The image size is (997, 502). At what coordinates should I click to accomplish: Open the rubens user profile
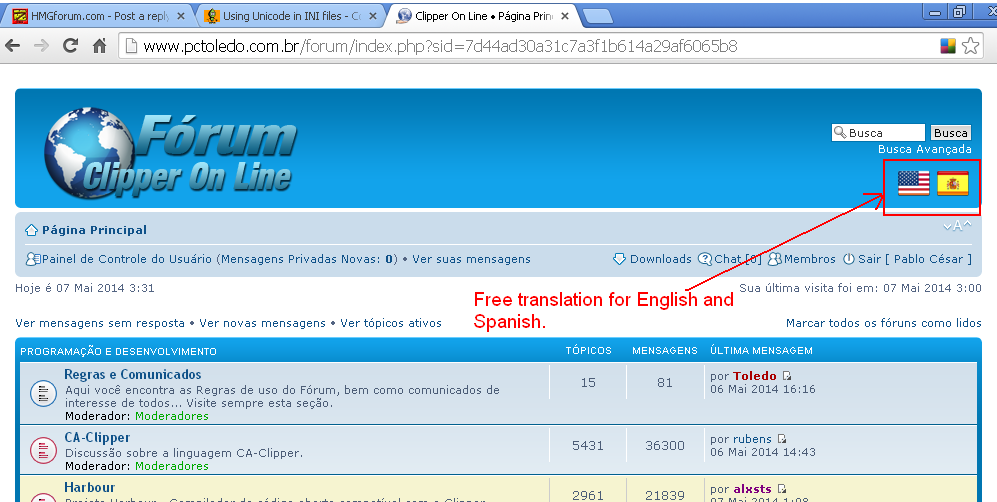752,439
